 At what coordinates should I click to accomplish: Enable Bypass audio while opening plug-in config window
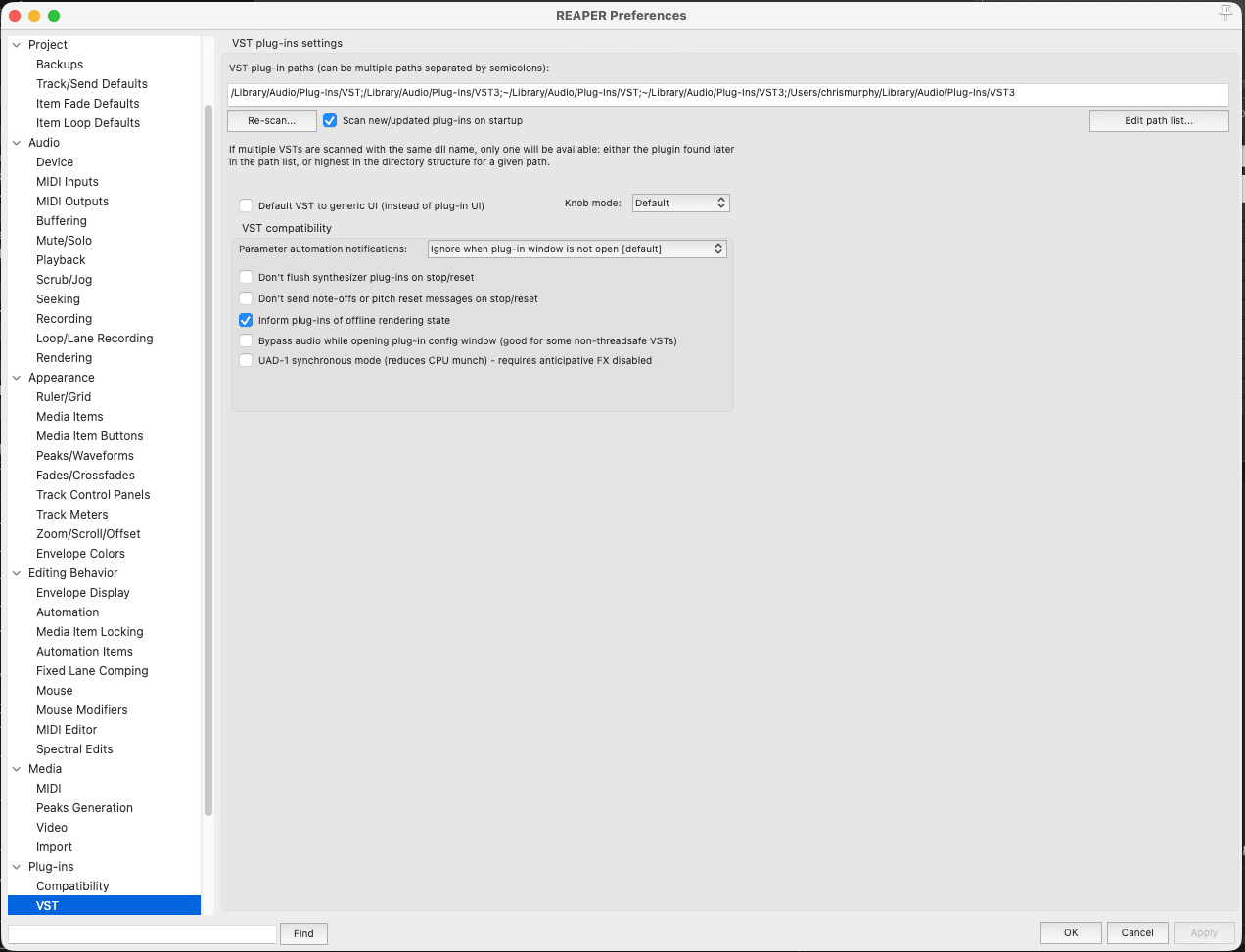[x=246, y=340]
